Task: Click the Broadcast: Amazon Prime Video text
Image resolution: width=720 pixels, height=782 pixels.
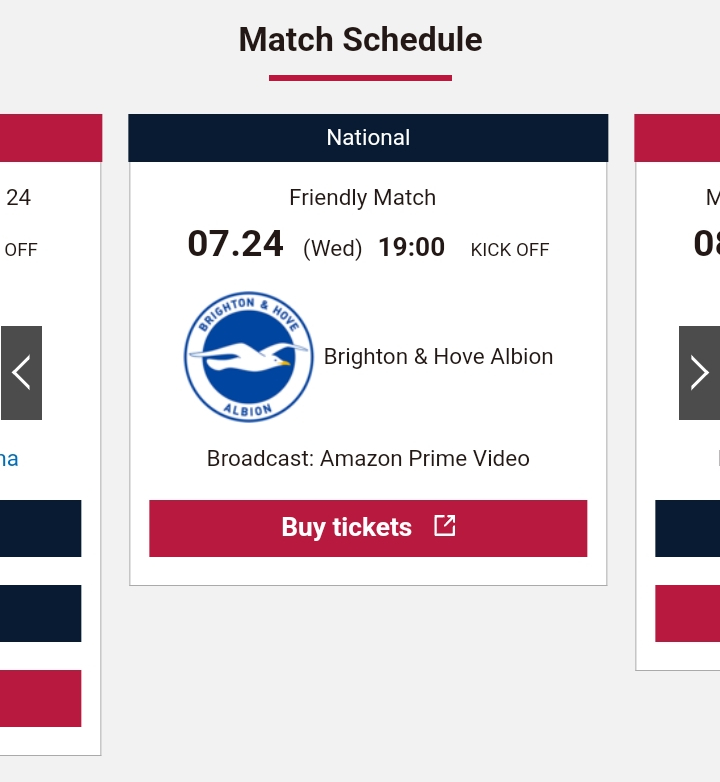Action: [368, 458]
